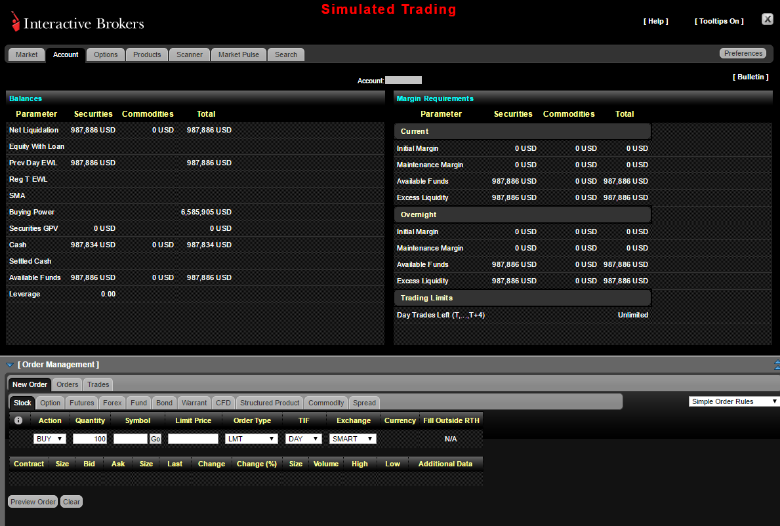Choose the Futures instrument tab

point(82,403)
